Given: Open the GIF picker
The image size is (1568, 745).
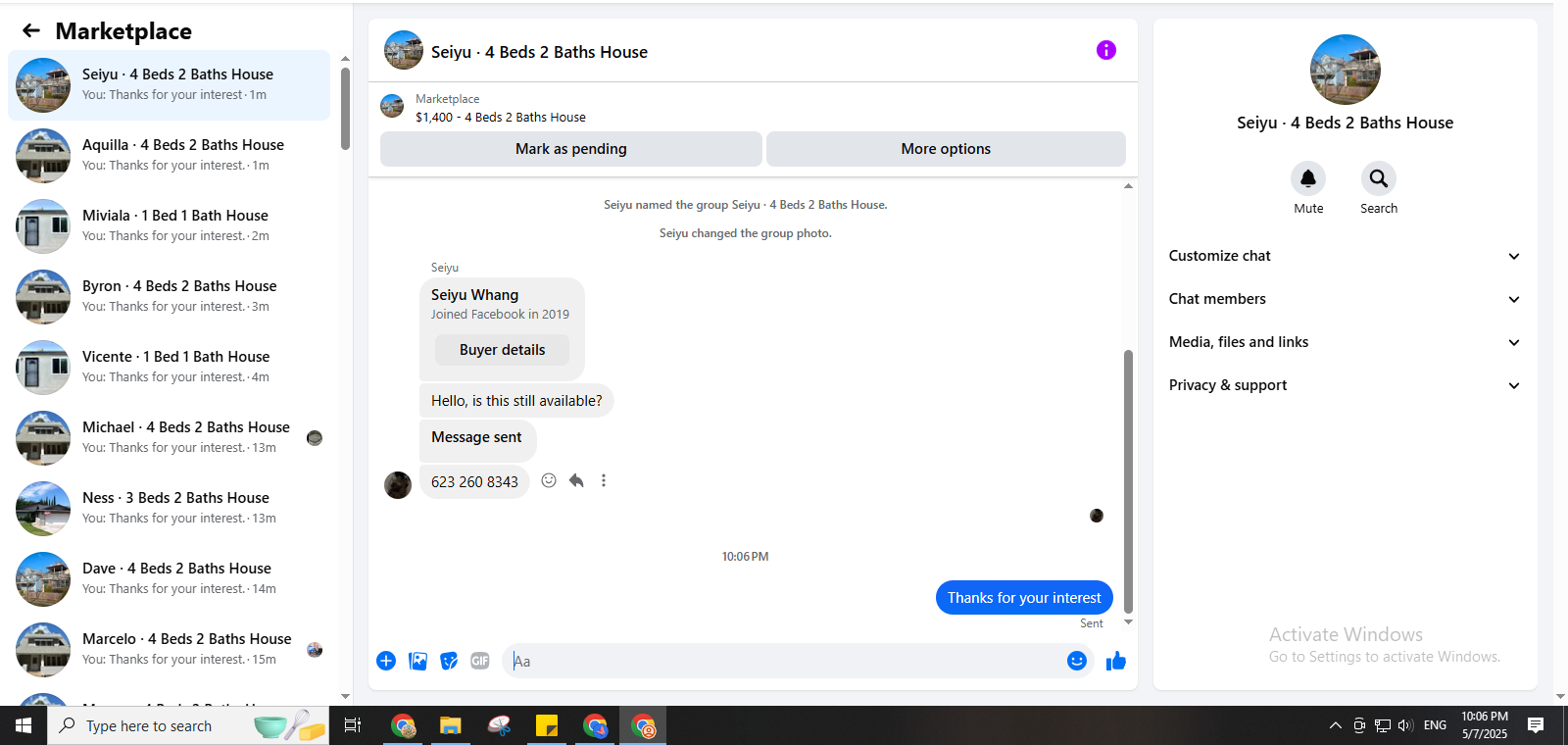Looking at the screenshot, I should coord(480,661).
